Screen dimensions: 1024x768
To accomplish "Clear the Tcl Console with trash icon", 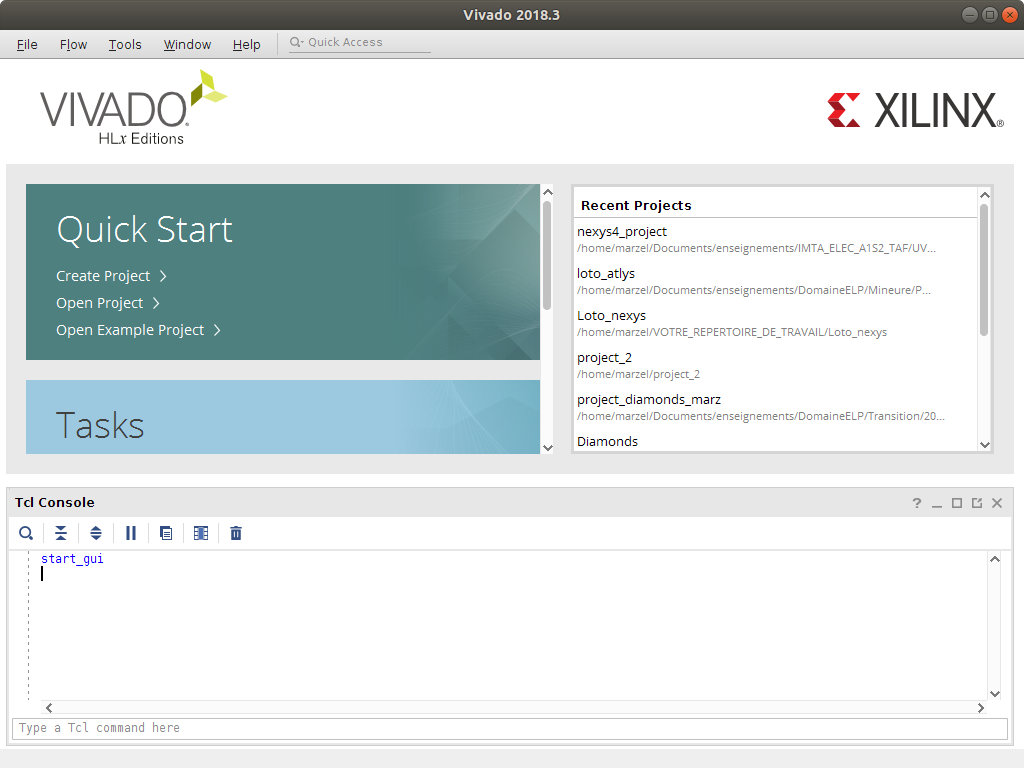I will pyautogui.click(x=236, y=533).
